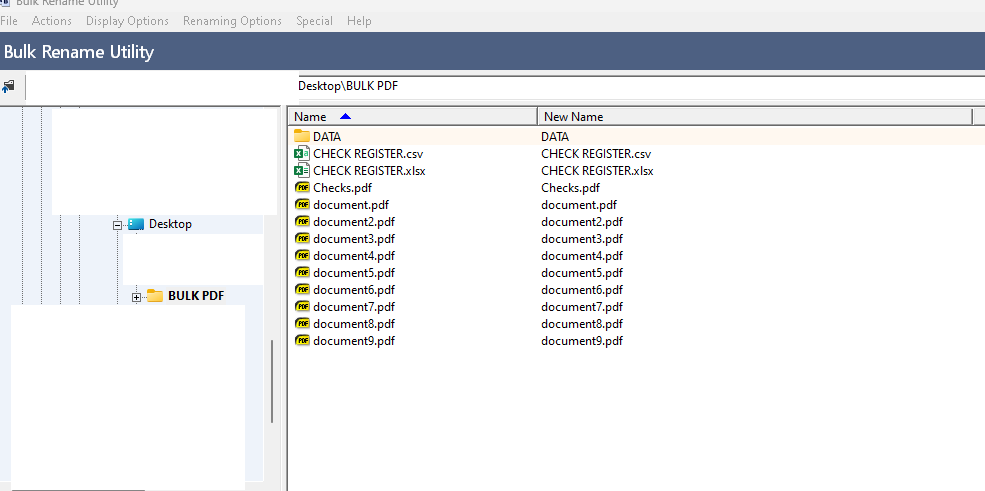Click the document6.pdf PDF icon

pyautogui.click(x=302, y=289)
